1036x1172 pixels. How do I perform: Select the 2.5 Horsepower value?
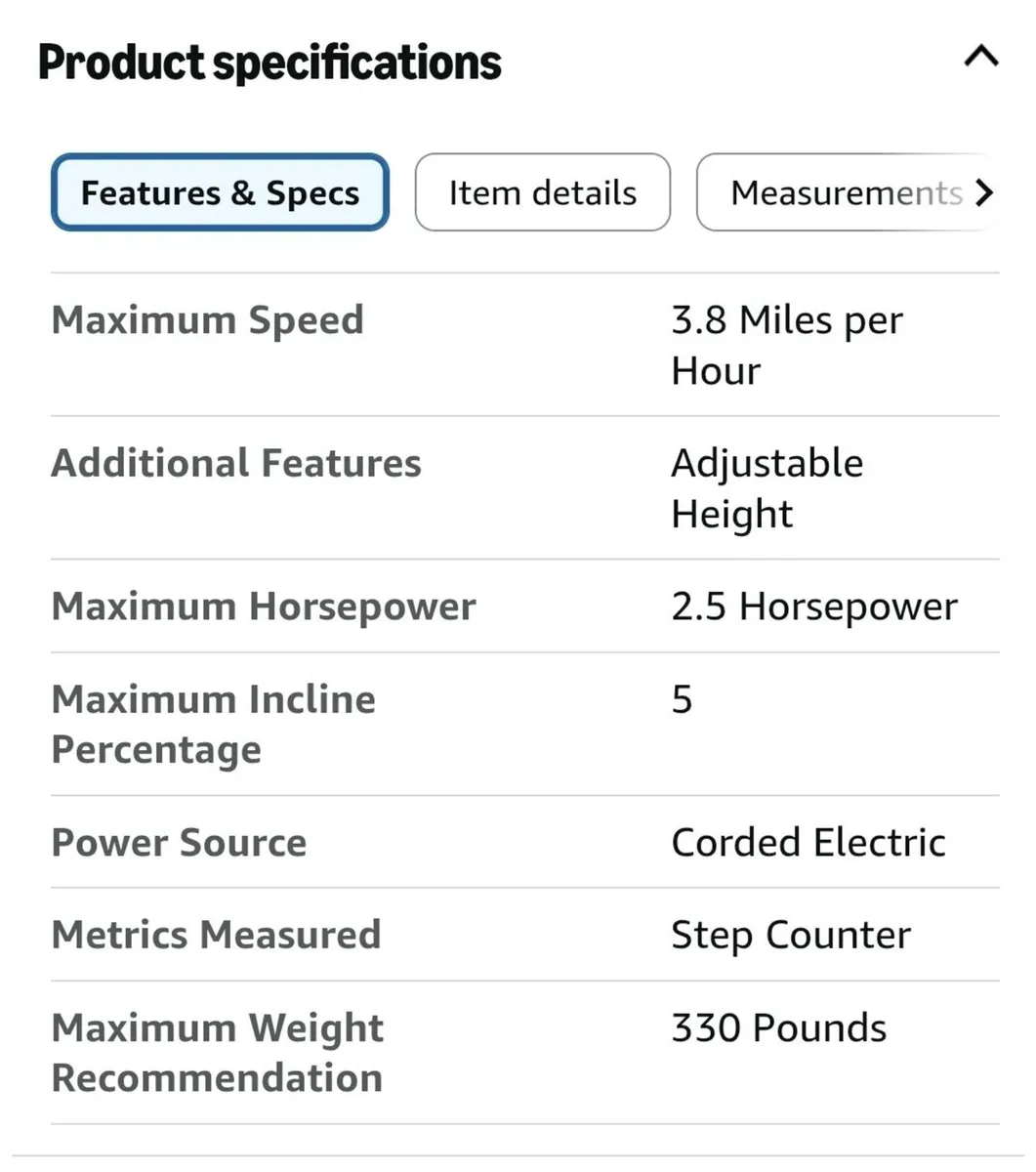pyautogui.click(x=813, y=607)
